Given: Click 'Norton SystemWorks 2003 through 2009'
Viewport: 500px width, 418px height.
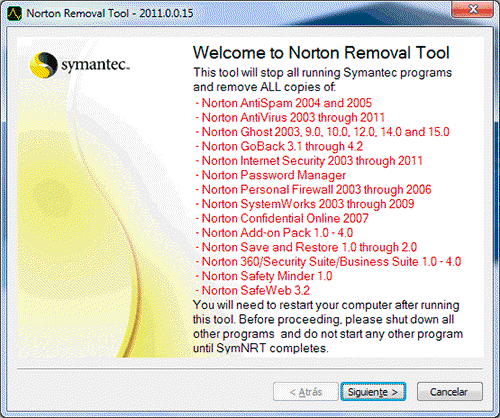Looking at the screenshot, I should pos(304,204).
